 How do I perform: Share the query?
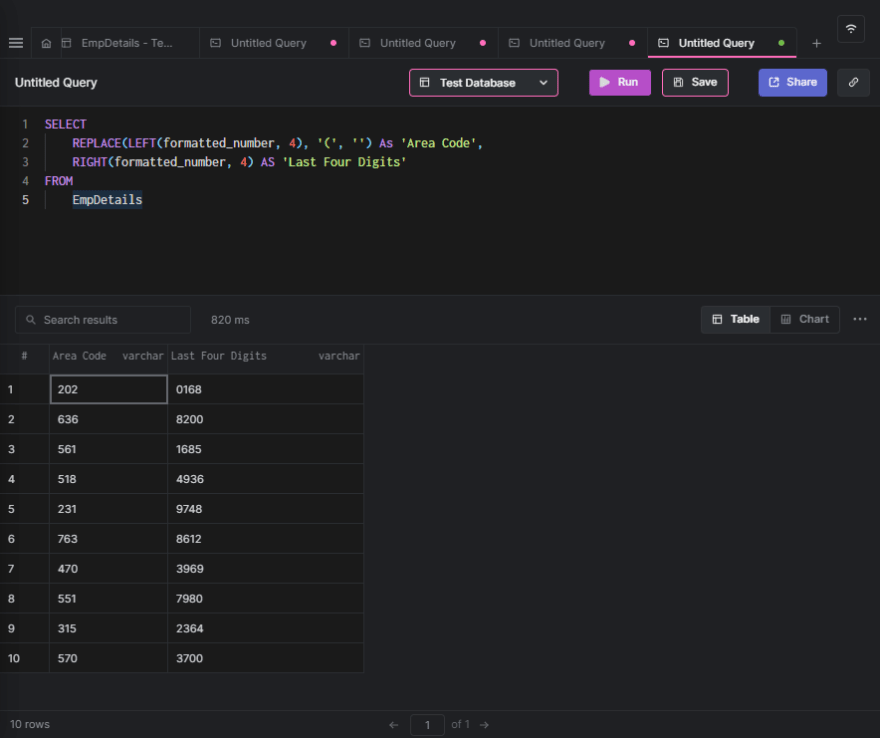(792, 82)
